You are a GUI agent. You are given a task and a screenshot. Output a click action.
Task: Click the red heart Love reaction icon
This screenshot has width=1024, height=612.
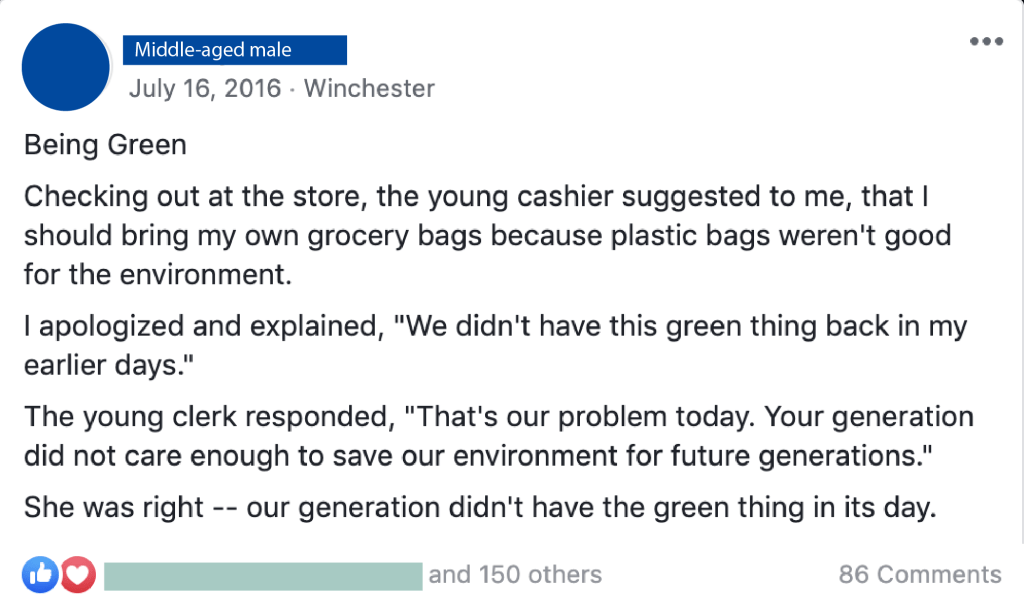77,574
